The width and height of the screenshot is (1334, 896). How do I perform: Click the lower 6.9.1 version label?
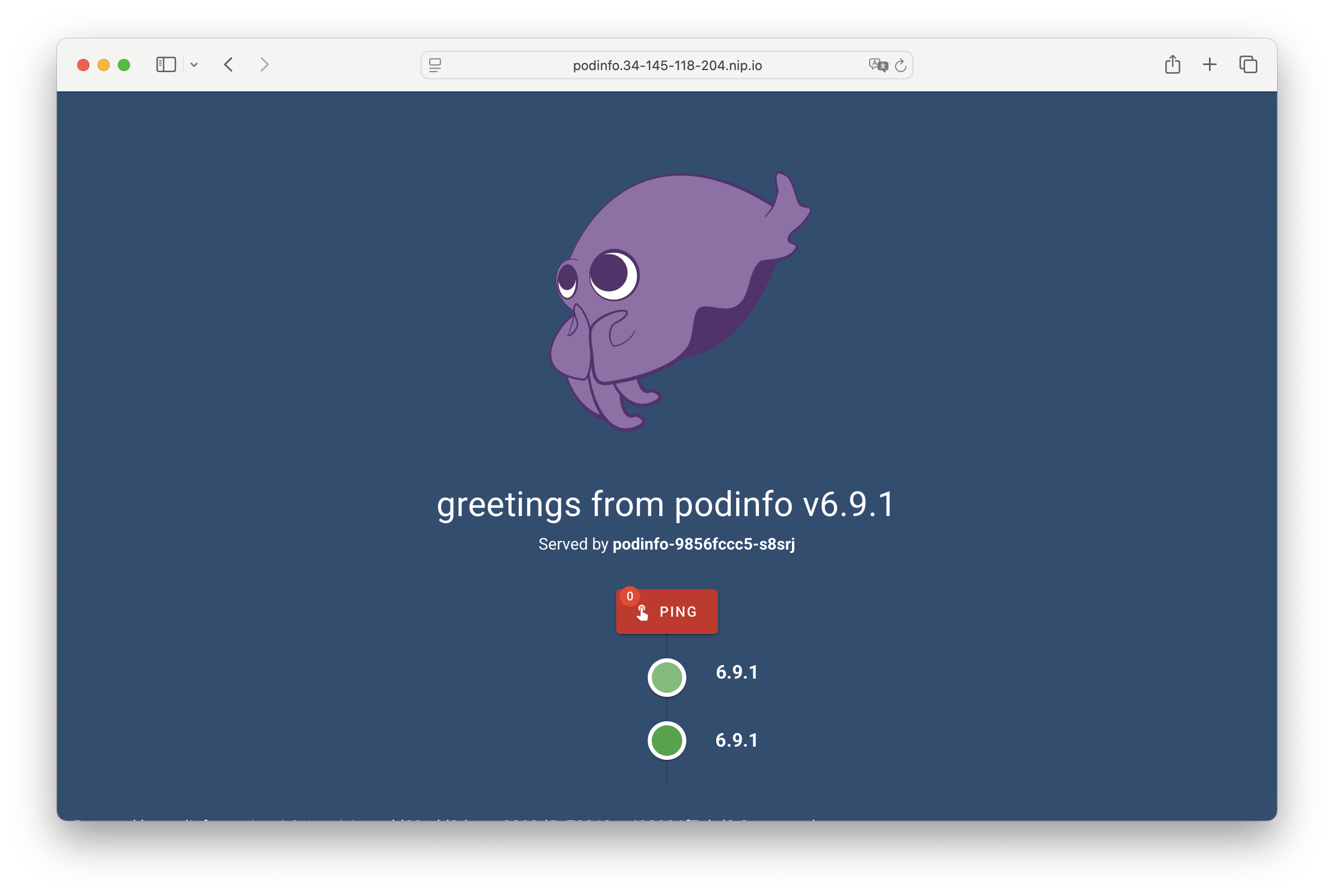pos(737,741)
